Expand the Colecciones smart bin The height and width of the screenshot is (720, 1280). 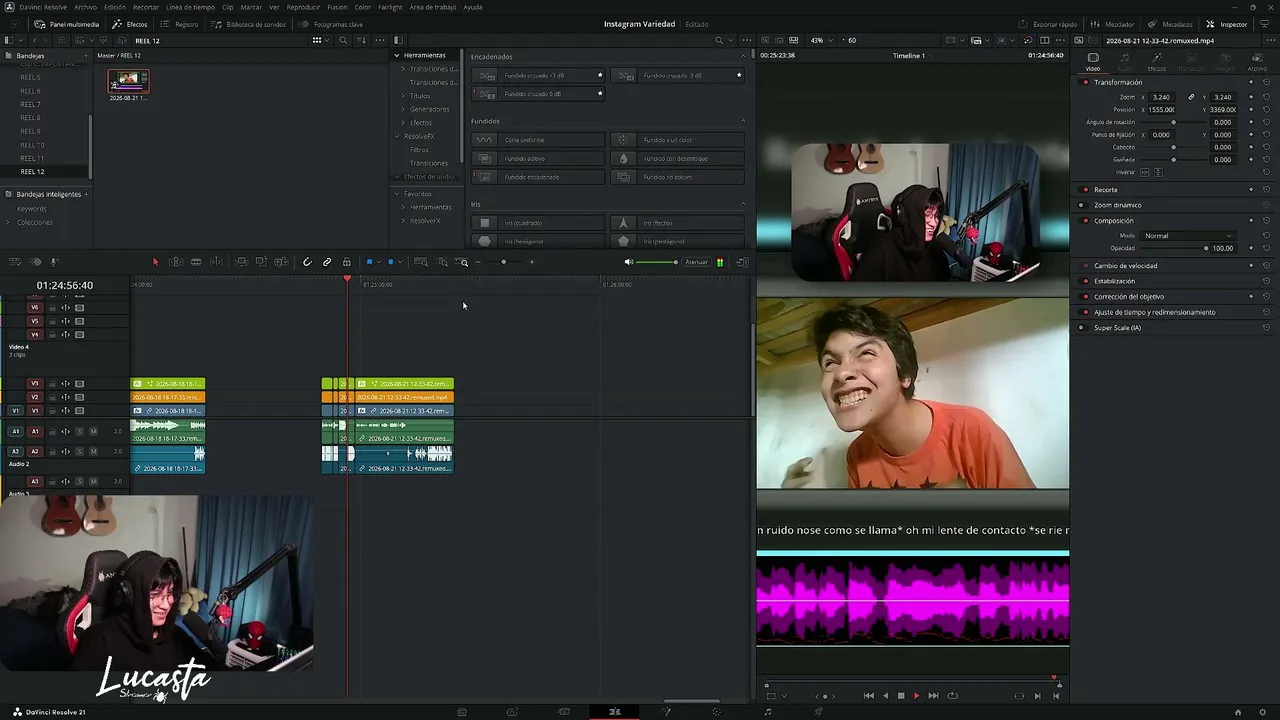[x=9, y=222]
